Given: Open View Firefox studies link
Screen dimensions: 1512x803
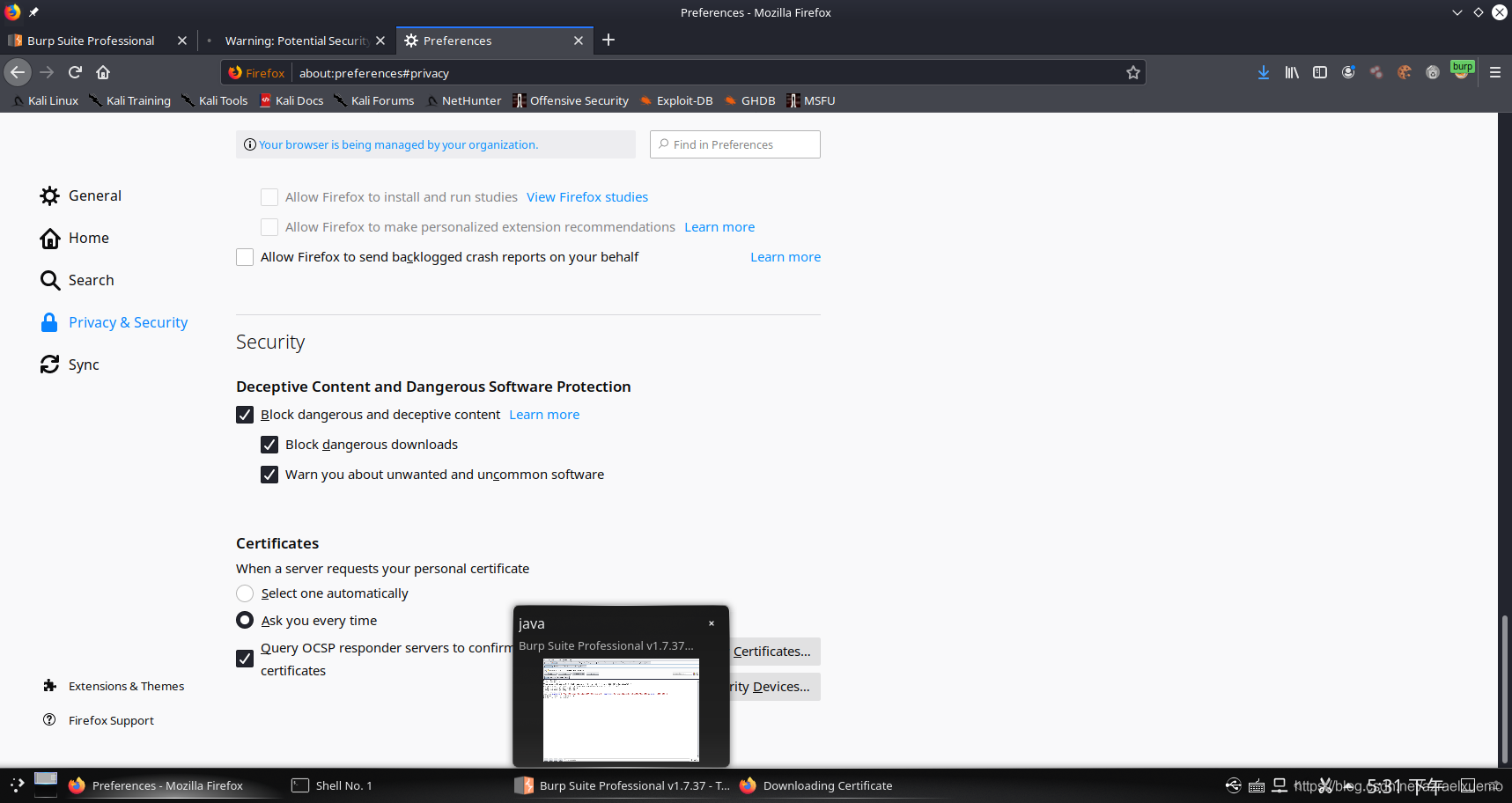Looking at the screenshot, I should (587, 197).
